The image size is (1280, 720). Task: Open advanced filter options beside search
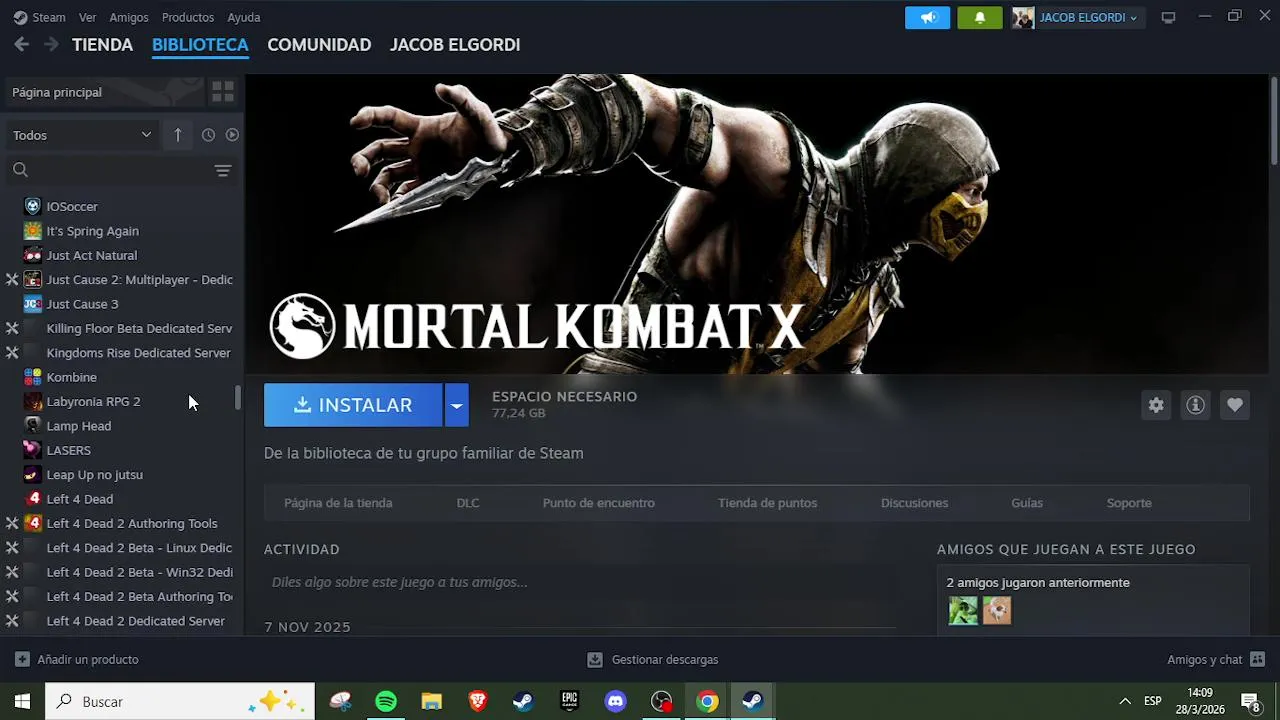[x=223, y=170]
